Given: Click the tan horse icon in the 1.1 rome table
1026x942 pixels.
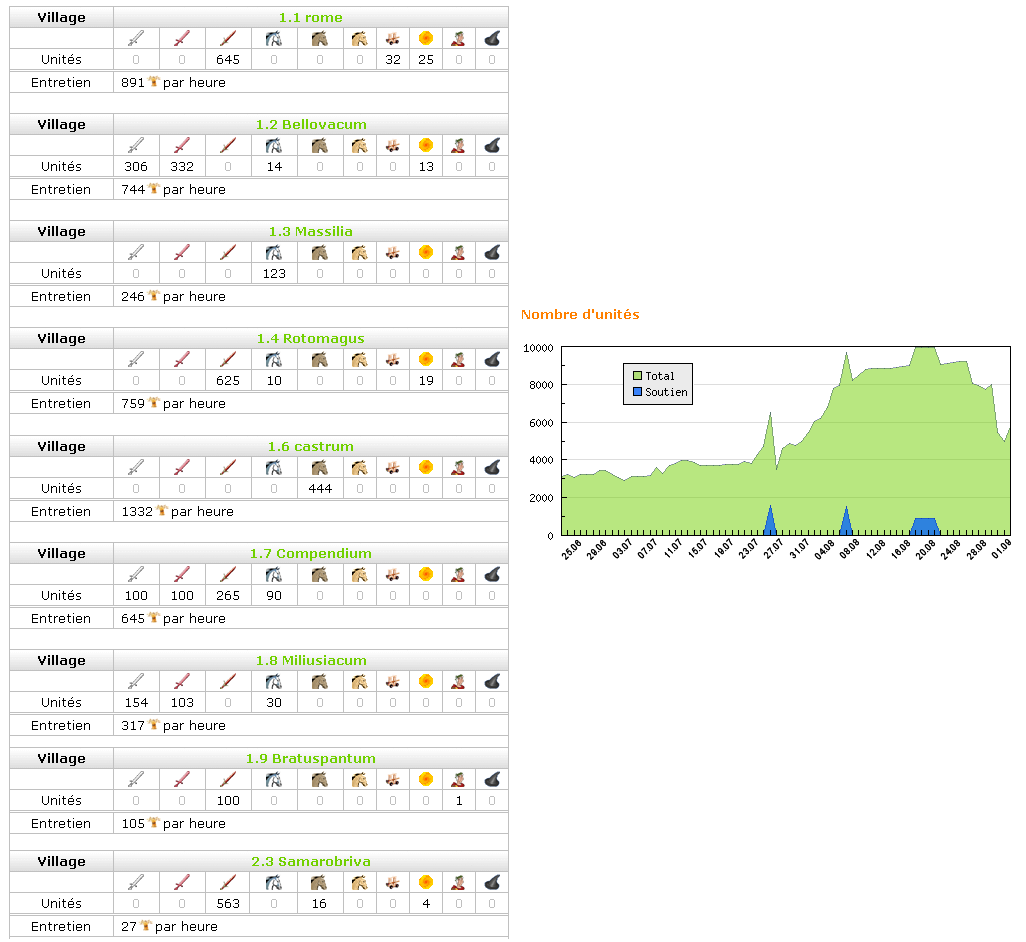Looking at the screenshot, I should [x=360, y=39].
